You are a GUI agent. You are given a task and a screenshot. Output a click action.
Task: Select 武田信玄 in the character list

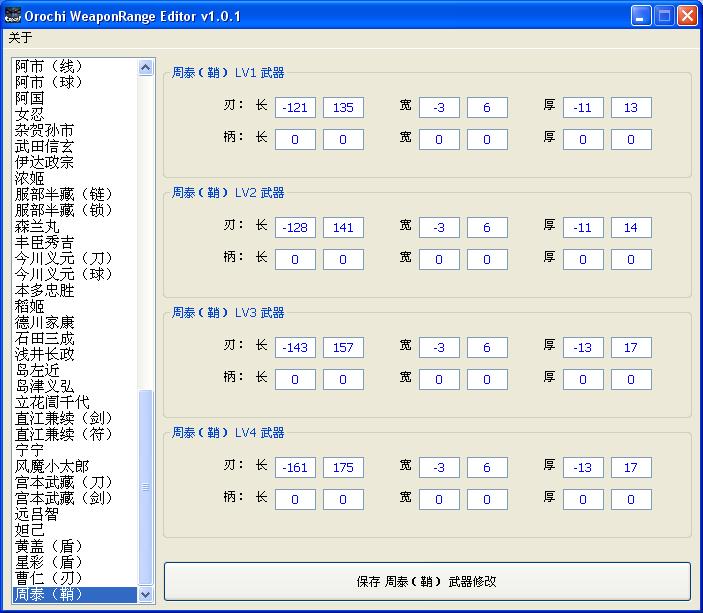[44, 146]
